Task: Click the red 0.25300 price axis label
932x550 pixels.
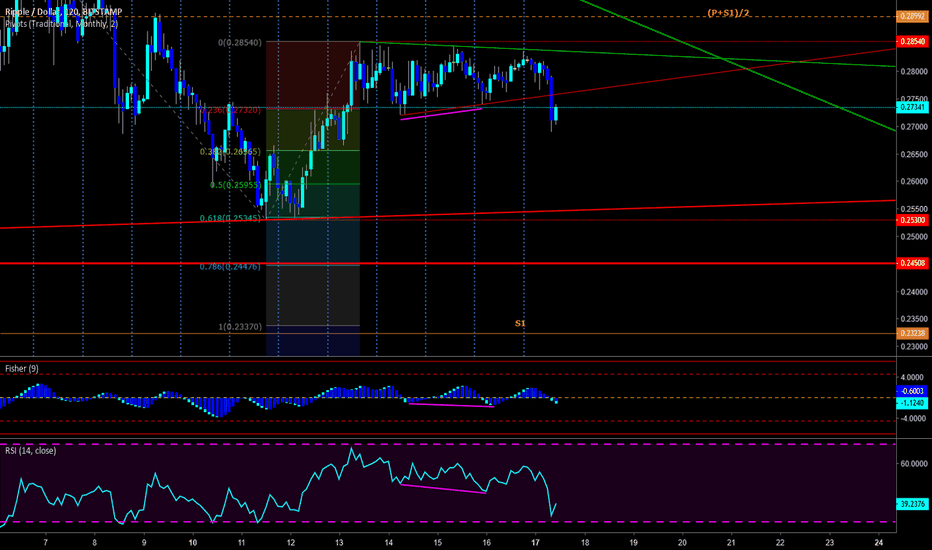Action: pos(912,220)
